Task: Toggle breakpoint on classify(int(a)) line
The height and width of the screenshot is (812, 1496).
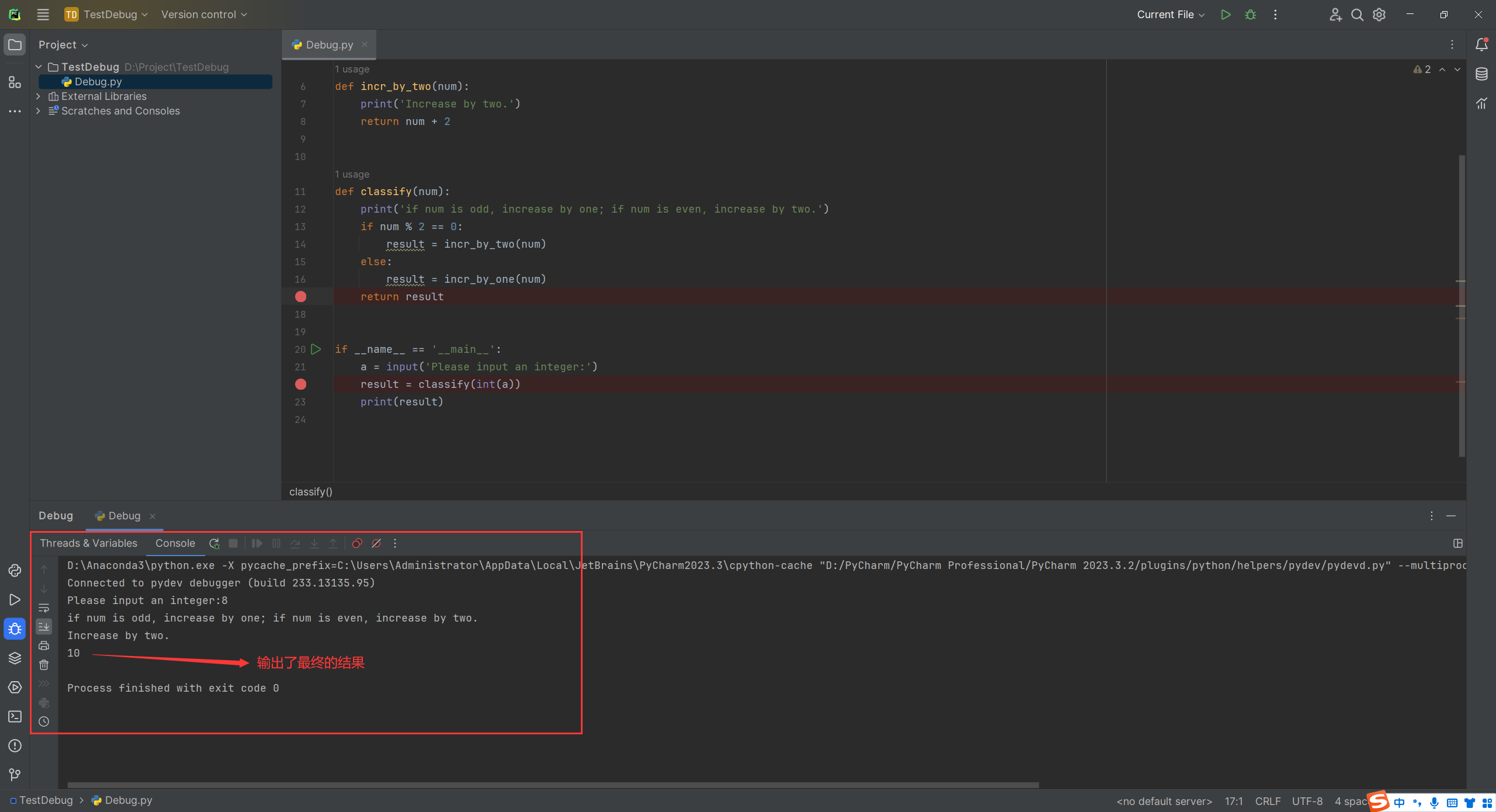Action: click(301, 384)
